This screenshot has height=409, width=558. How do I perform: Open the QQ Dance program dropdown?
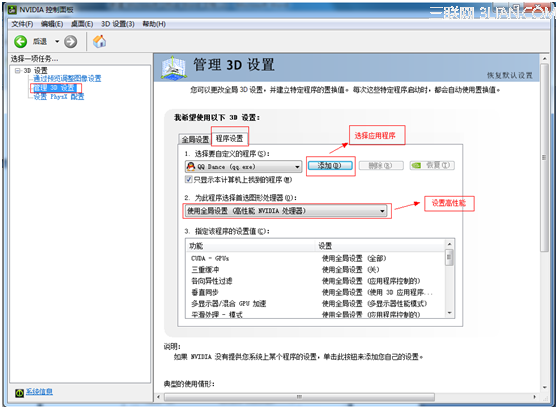(243, 167)
